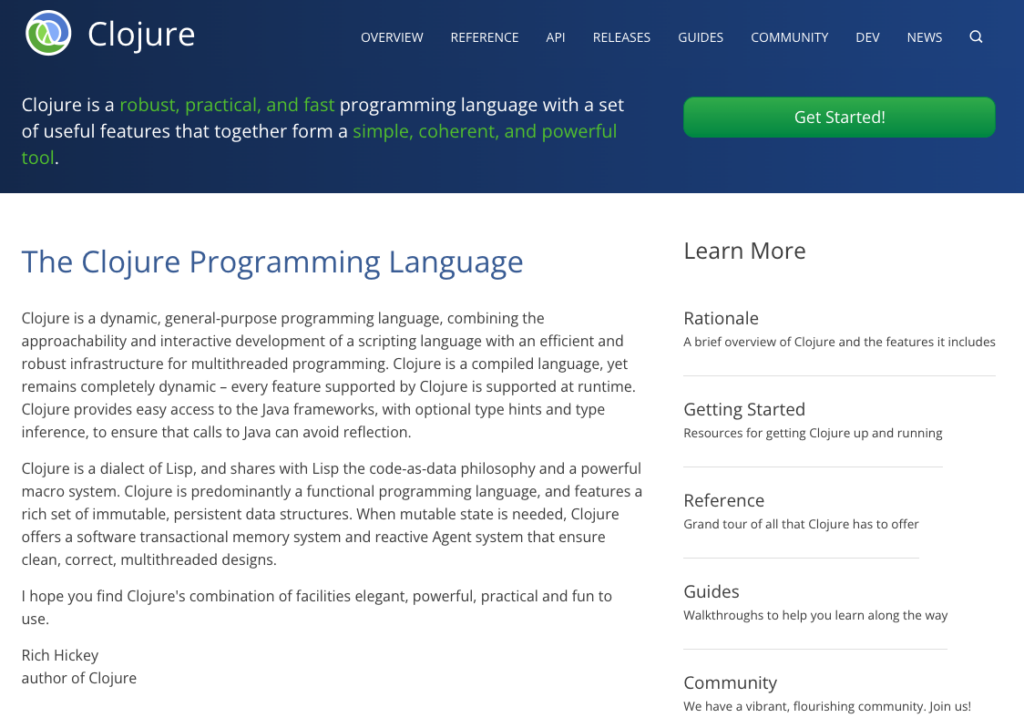Click Guides in the Learn More sidebar
The width and height of the screenshot is (1024, 728).
[711, 592]
